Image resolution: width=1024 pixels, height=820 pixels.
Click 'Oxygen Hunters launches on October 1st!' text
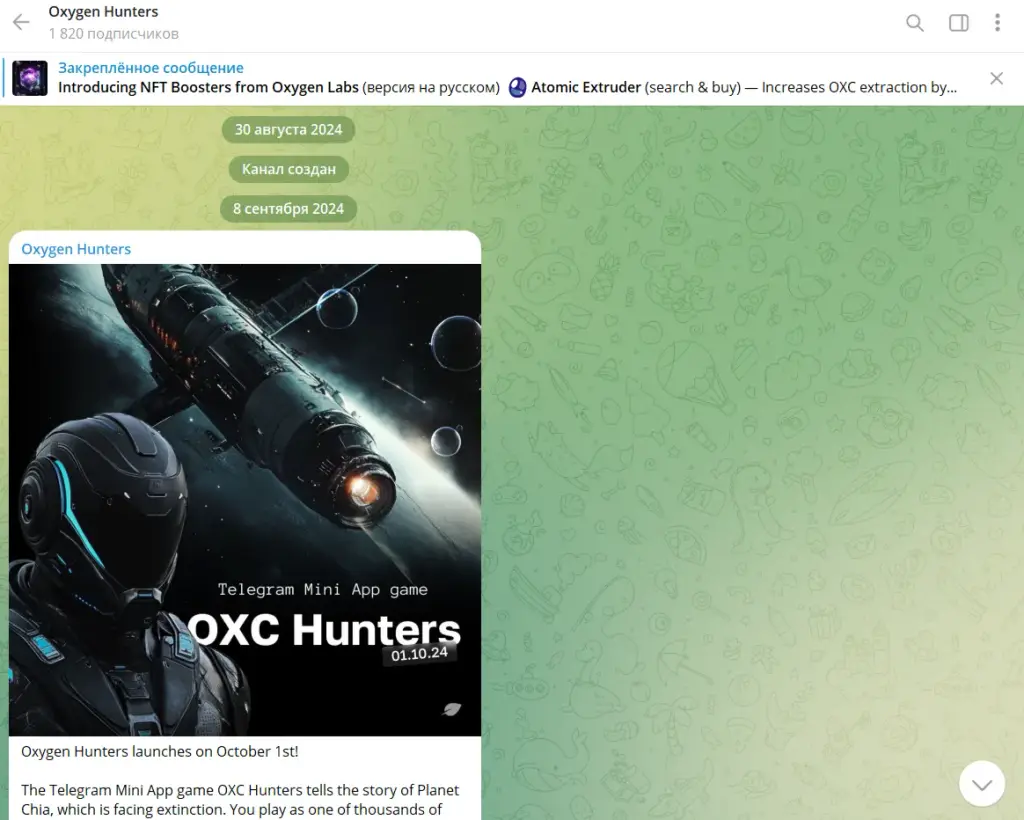[159, 751]
